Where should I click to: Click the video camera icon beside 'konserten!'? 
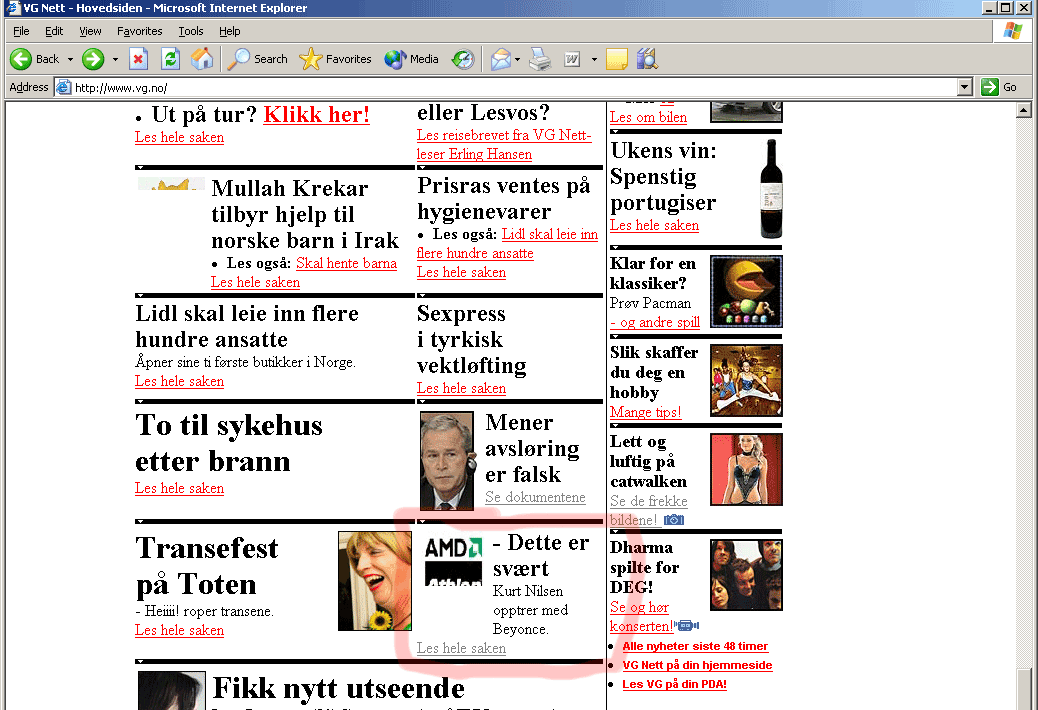[687, 625]
